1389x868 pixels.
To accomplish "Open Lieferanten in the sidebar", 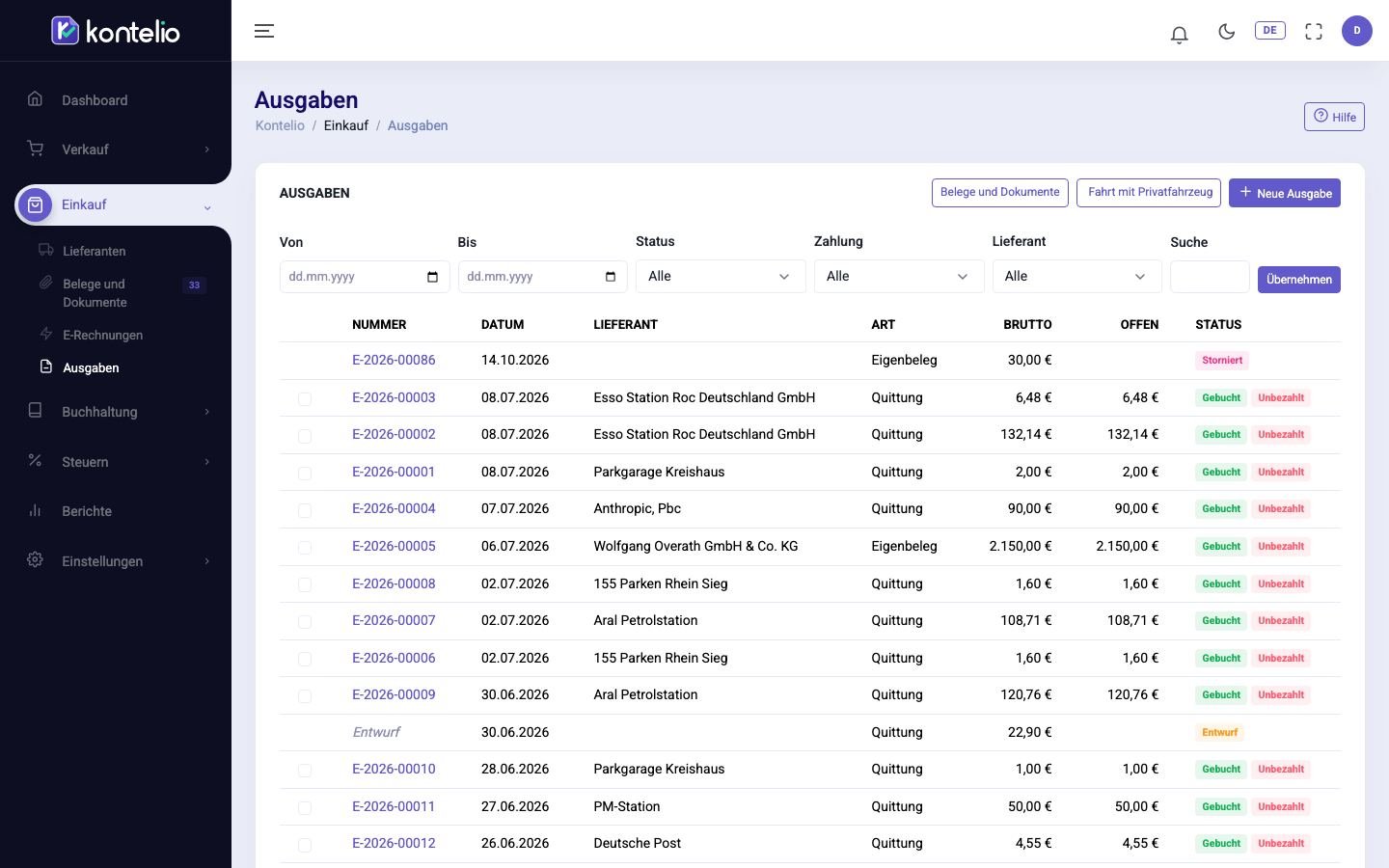I will pyautogui.click(x=95, y=251).
